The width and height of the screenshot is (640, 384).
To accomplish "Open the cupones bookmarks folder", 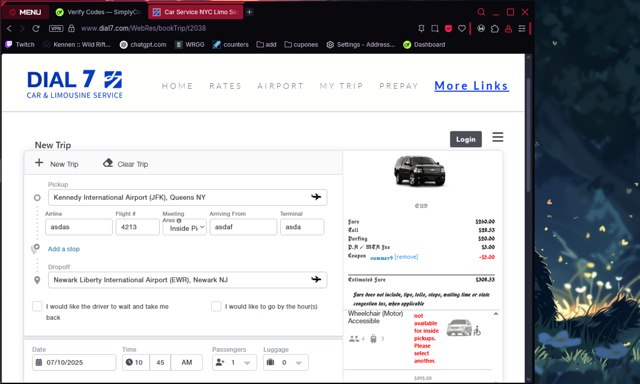I will [301, 44].
